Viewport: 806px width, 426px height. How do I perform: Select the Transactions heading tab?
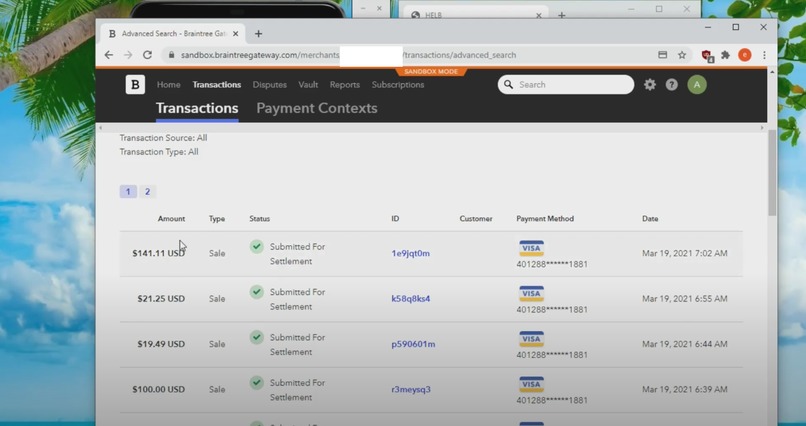197,108
